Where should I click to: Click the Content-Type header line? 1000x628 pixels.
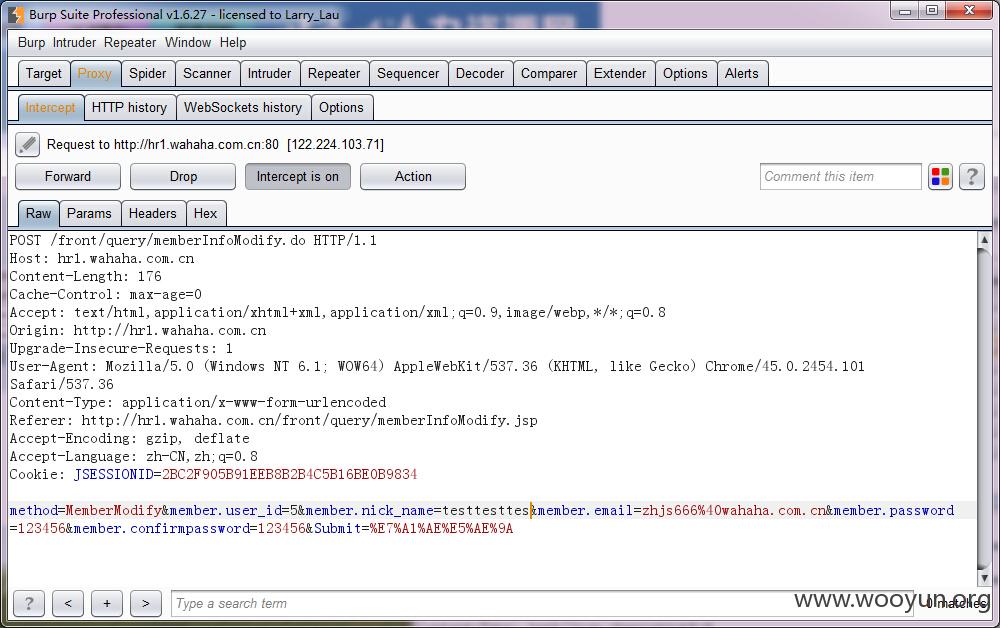click(x=198, y=402)
